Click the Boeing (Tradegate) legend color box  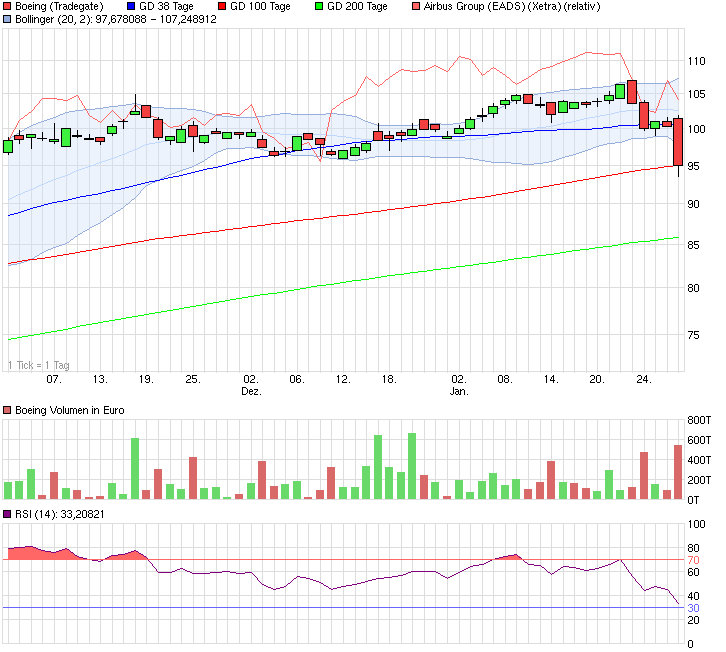coord(8,7)
